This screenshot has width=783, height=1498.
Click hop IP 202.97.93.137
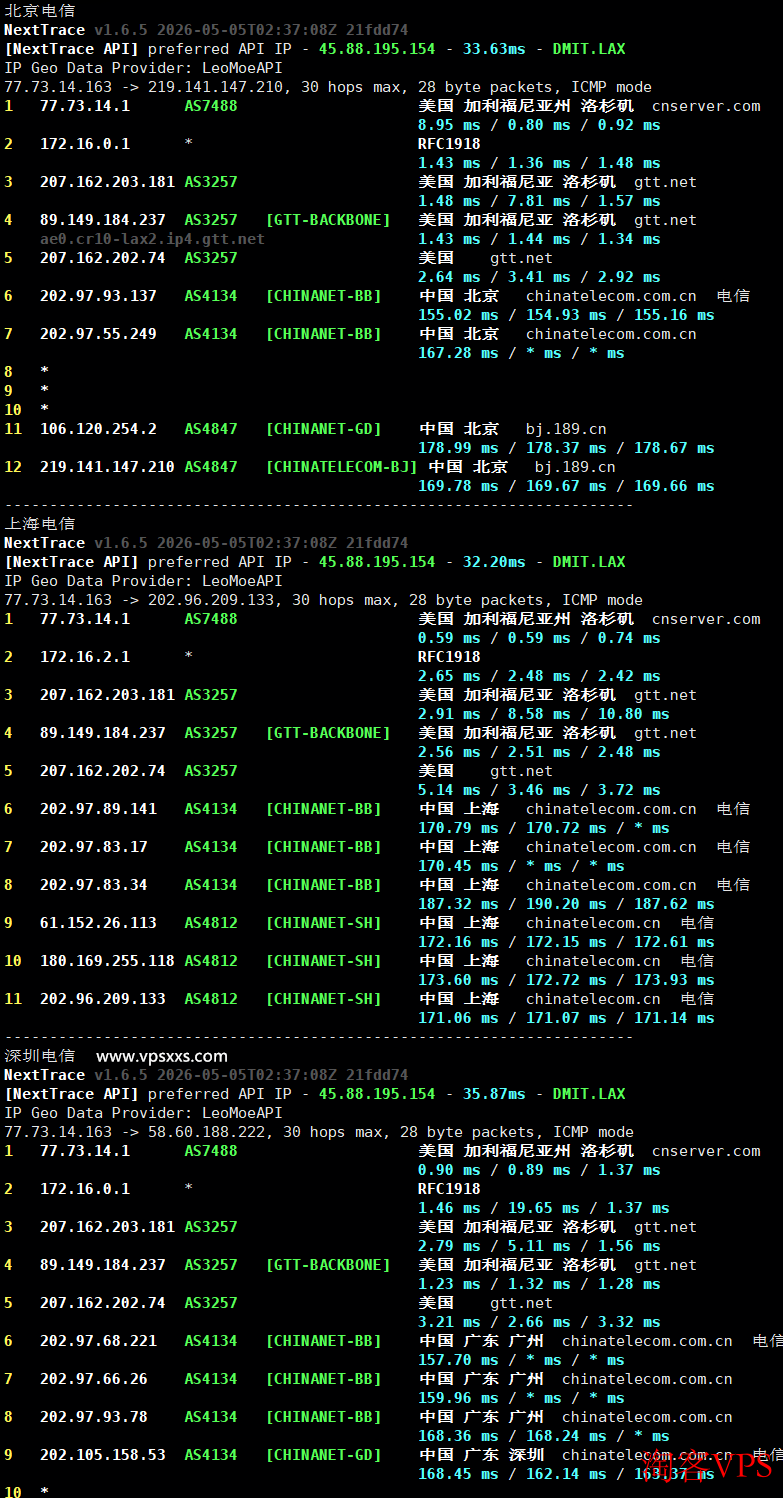click(x=98, y=295)
